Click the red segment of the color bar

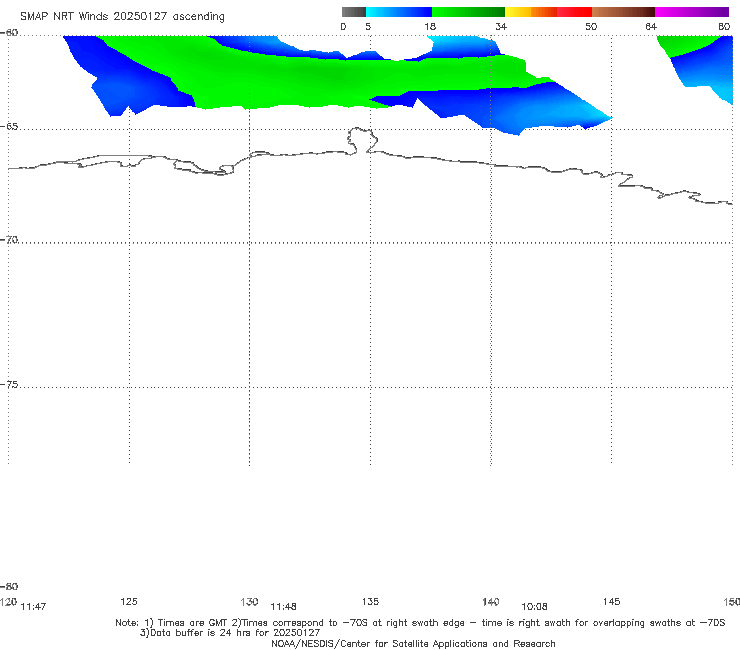point(574,12)
